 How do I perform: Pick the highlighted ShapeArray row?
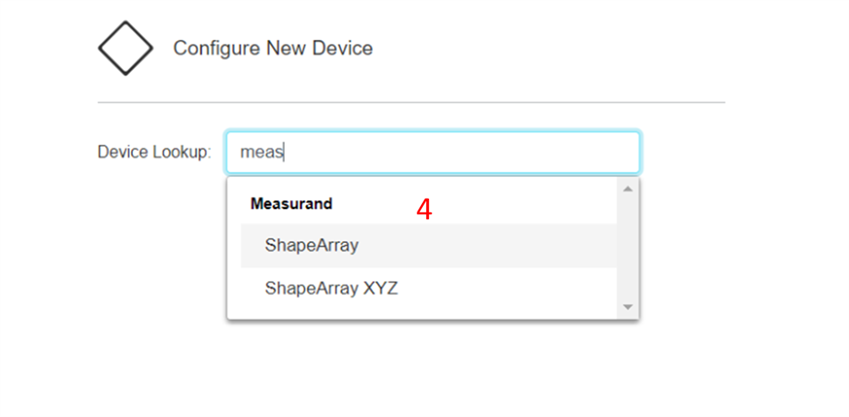pos(428,246)
